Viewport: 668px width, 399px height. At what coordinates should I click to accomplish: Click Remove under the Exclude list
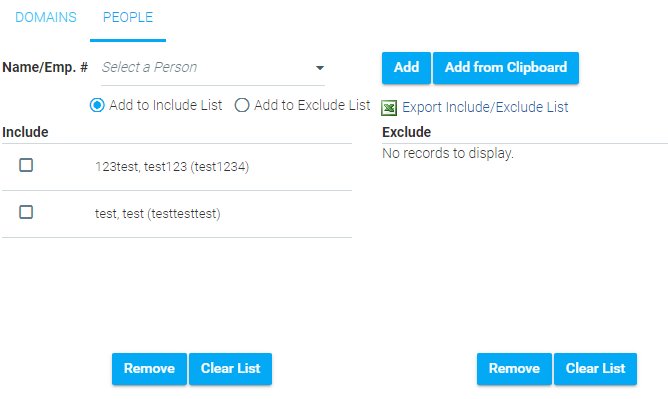(x=514, y=369)
